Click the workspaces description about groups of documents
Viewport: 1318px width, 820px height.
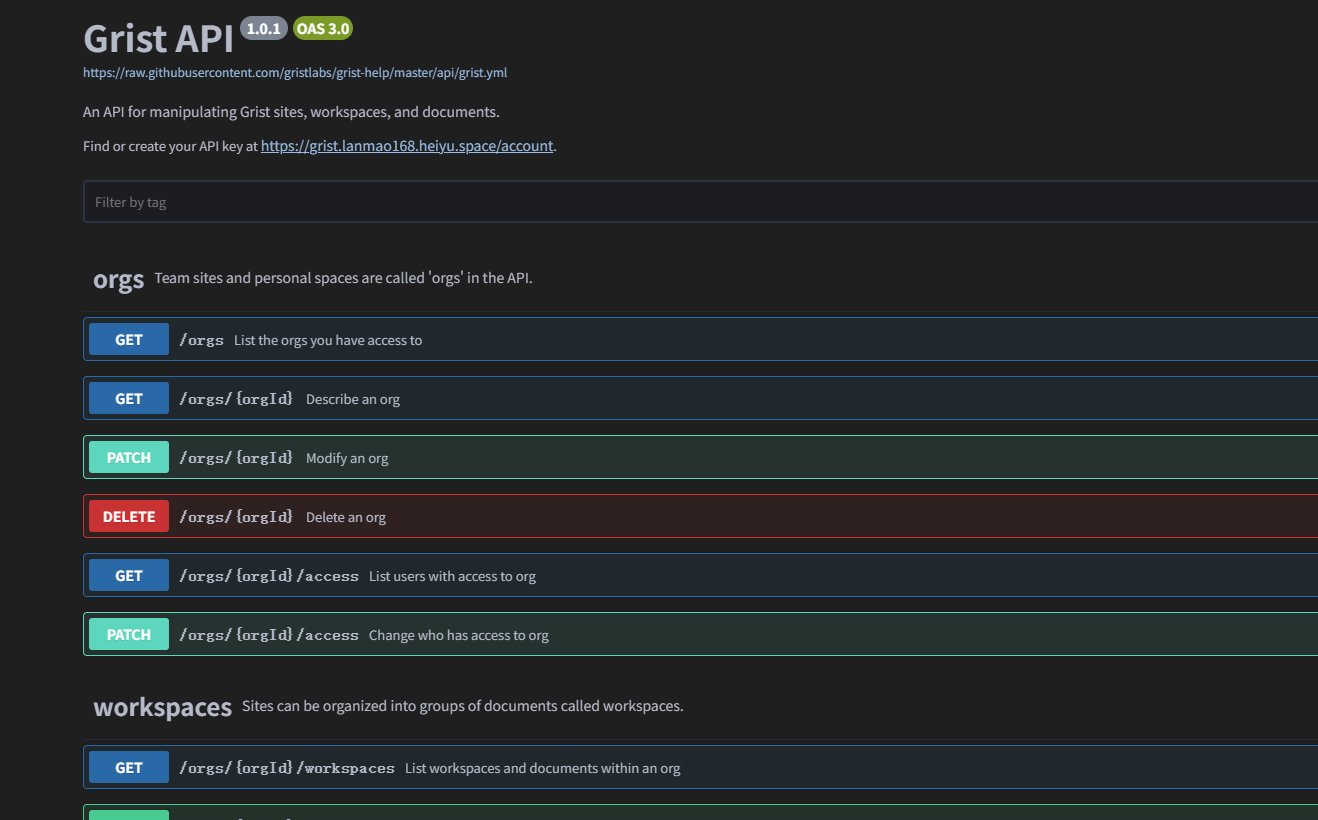pos(462,706)
